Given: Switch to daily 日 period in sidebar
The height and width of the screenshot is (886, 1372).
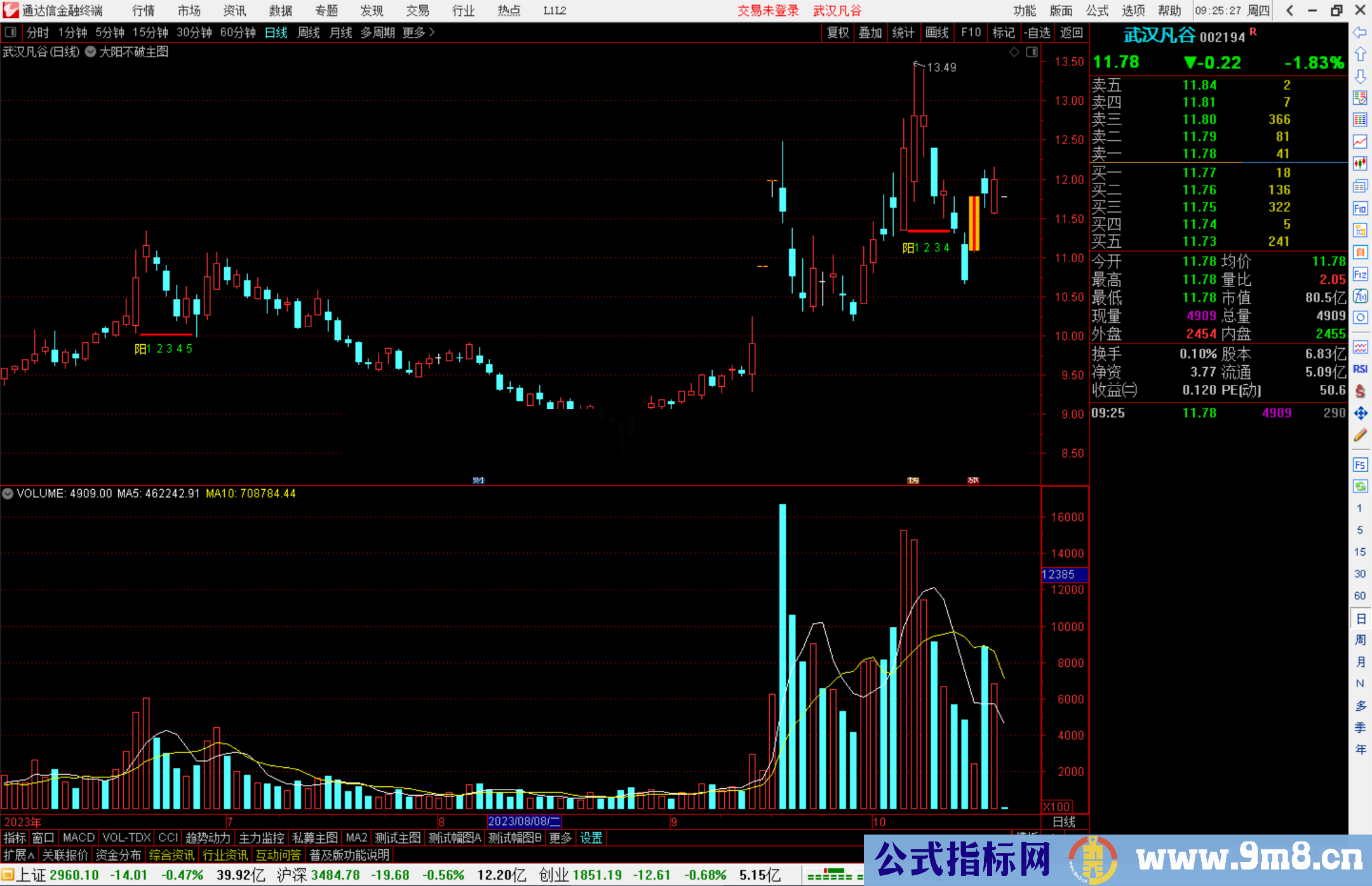Looking at the screenshot, I should coord(1360,618).
